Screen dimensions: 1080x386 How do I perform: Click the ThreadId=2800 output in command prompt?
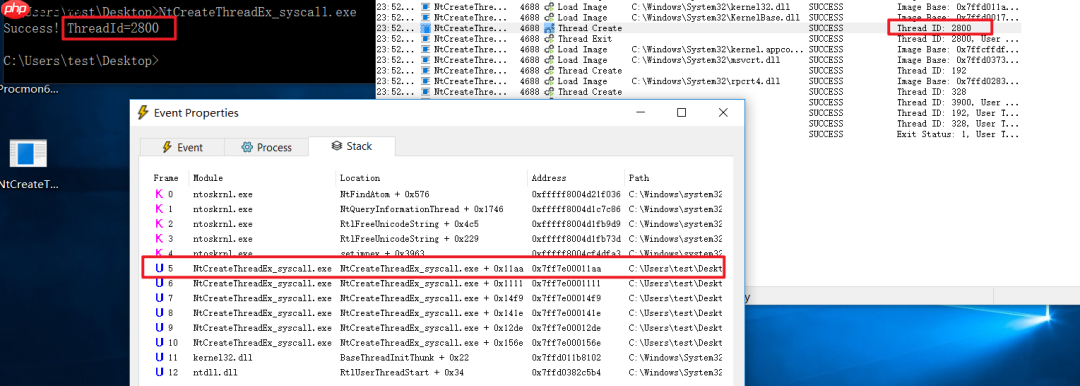pos(113,28)
